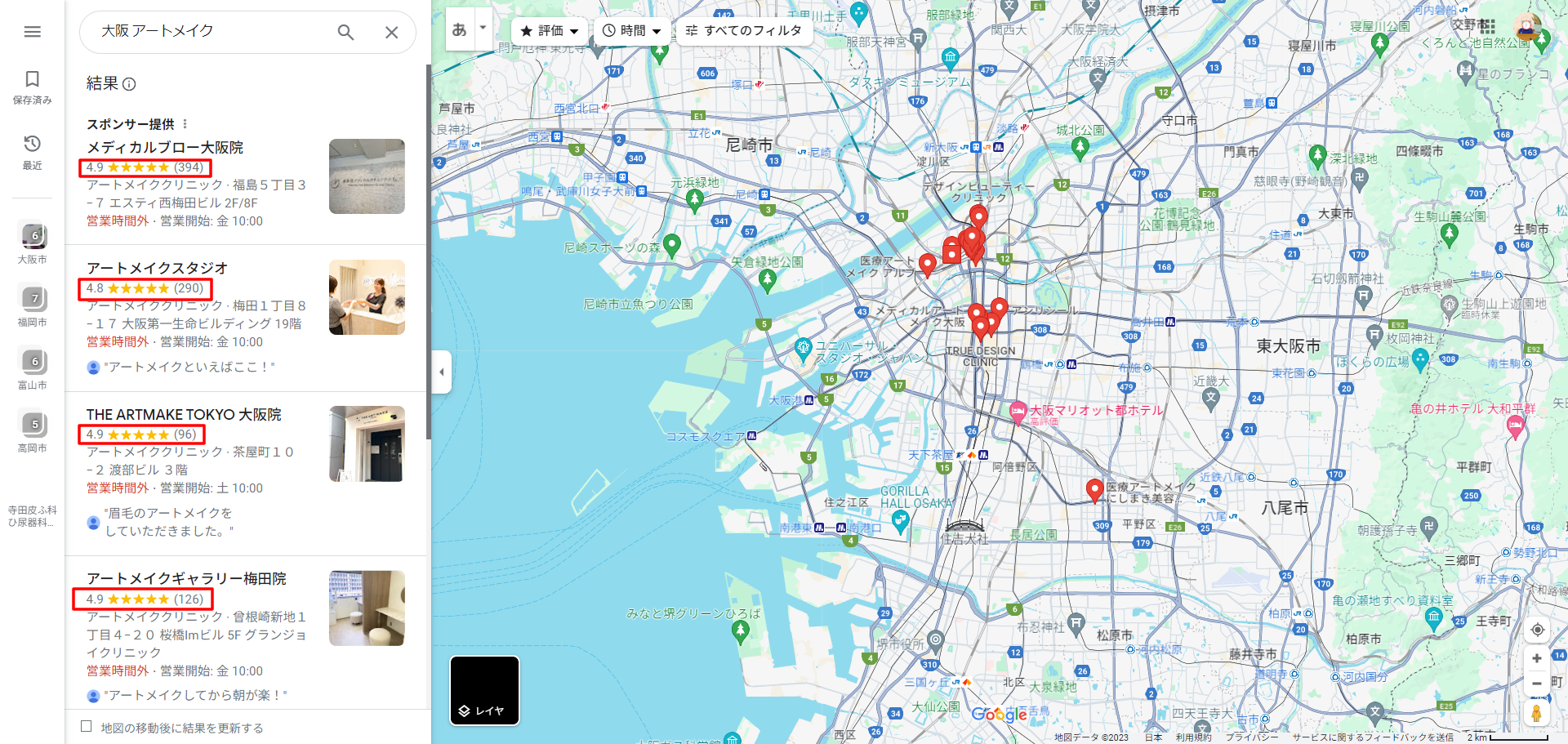Open the アートメイクスタジオ listing
The width and height of the screenshot is (1568, 744).
coord(158,268)
